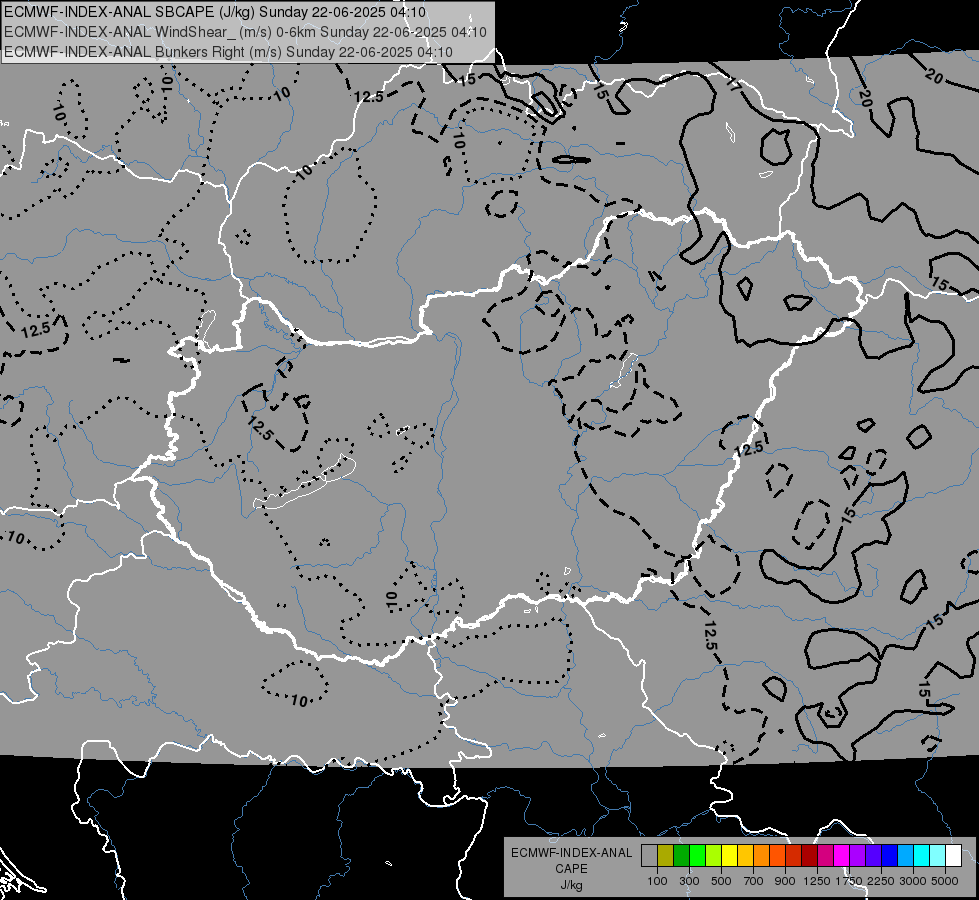
Task: Select the white legend swatch
Action: [x=954, y=855]
